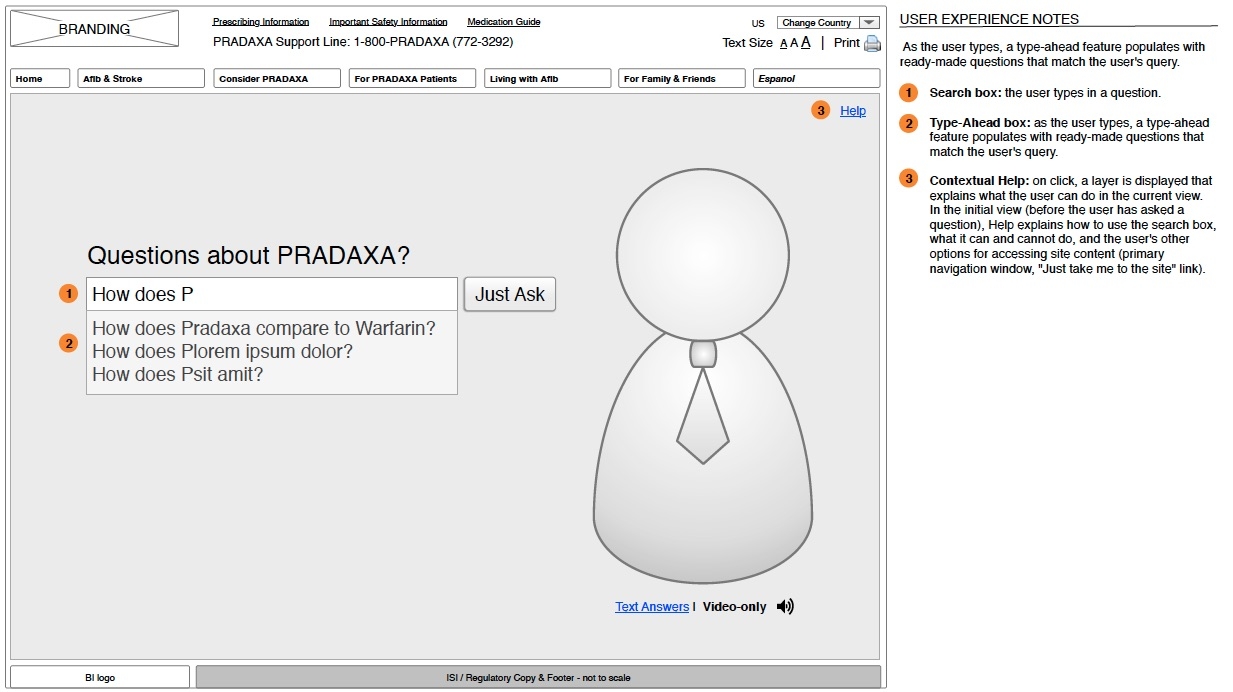
Task: Switch to the Espanol tab
Action: pyautogui.click(x=816, y=78)
